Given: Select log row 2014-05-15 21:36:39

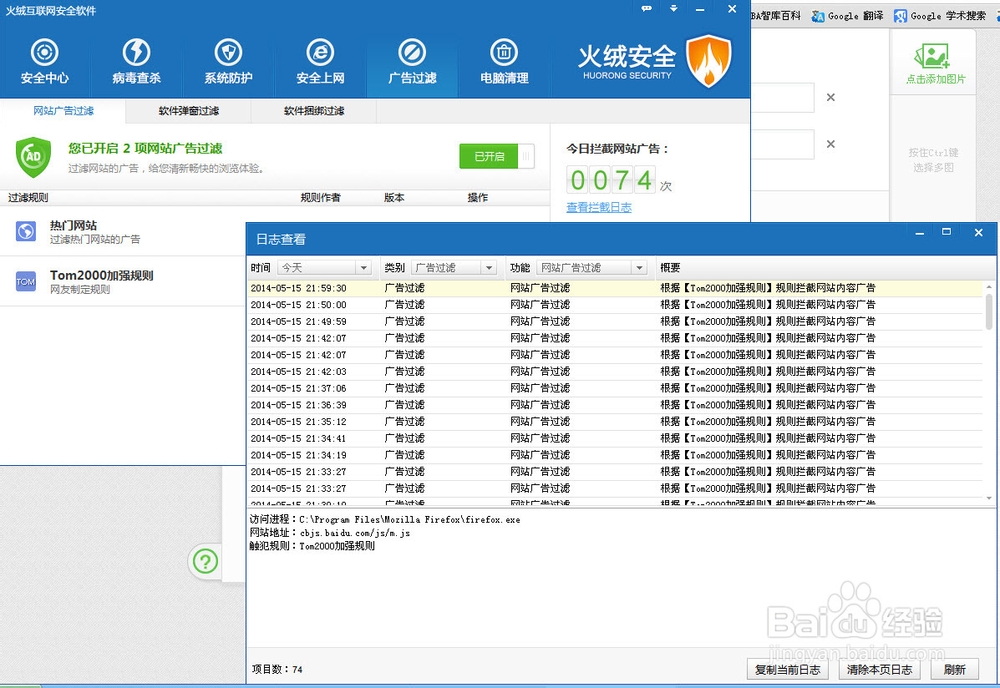Looking at the screenshot, I should [x=615, y=405].
